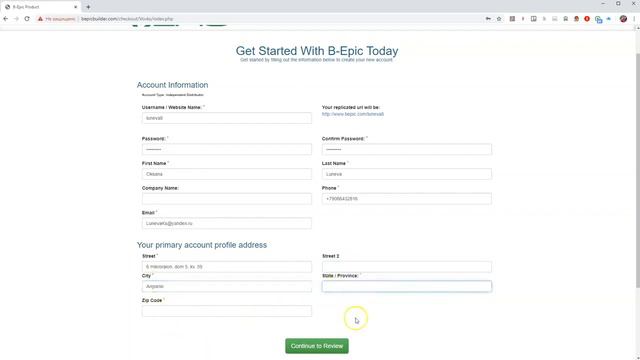The width and height of the screenshot is (640, 360).
Task: Open the Google Translate extension icon
Action: pyautogui.click(x=598, y=19)
